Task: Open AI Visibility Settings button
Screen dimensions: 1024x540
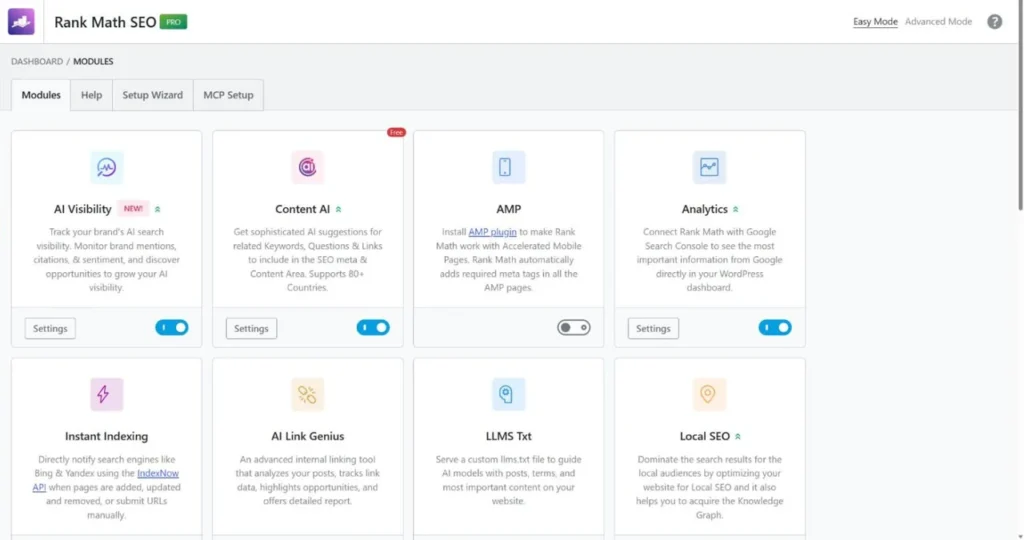Action: pyautogui.click(x=50, y=328)
